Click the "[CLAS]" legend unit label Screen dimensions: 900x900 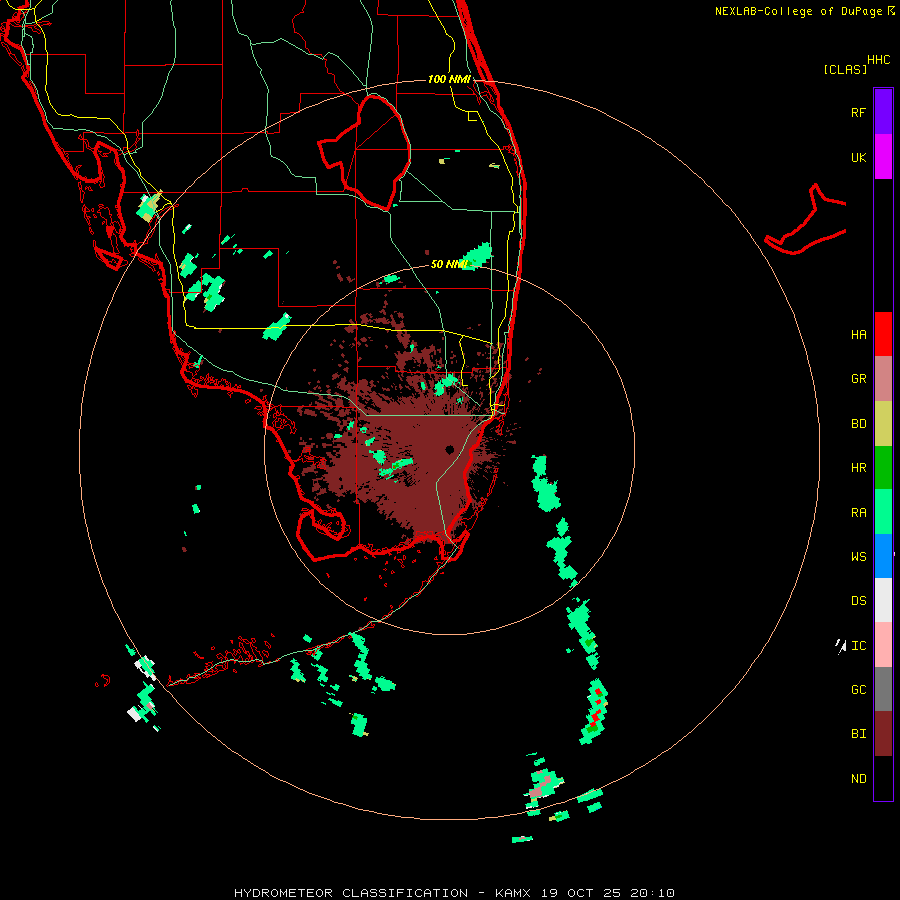[x=845, y=70]
